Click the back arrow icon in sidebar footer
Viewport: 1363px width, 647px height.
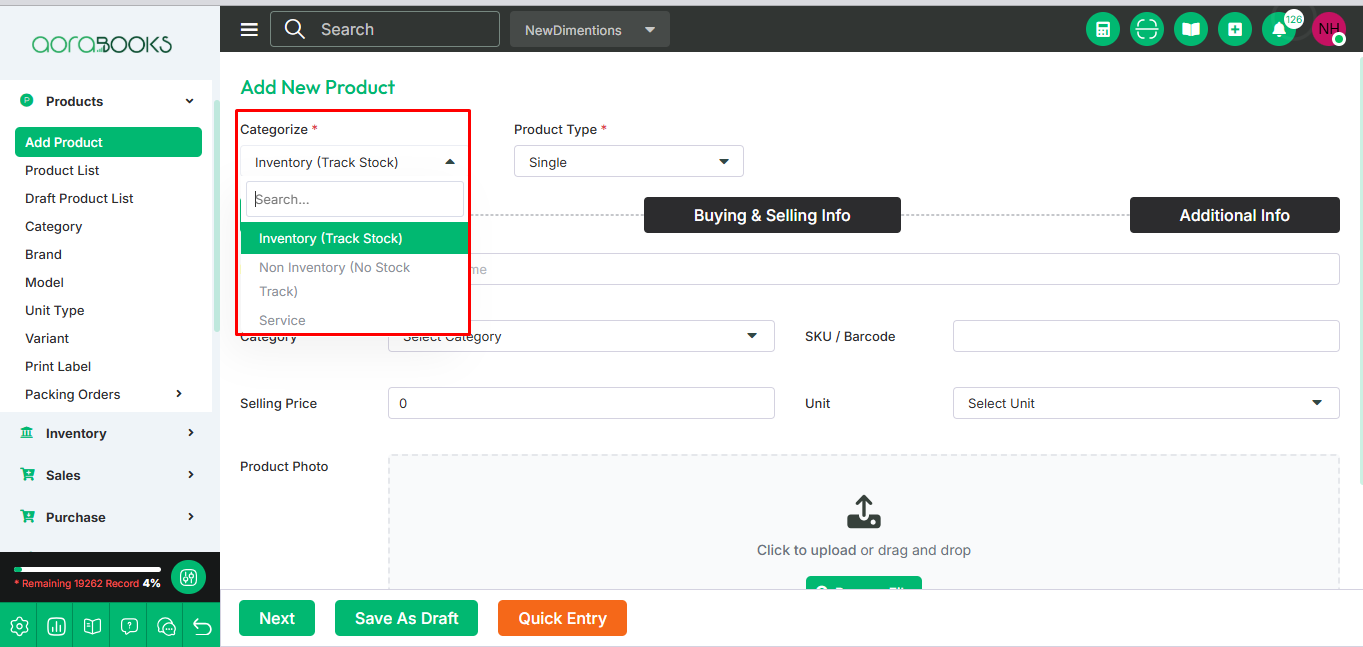[x=202, y=627]
